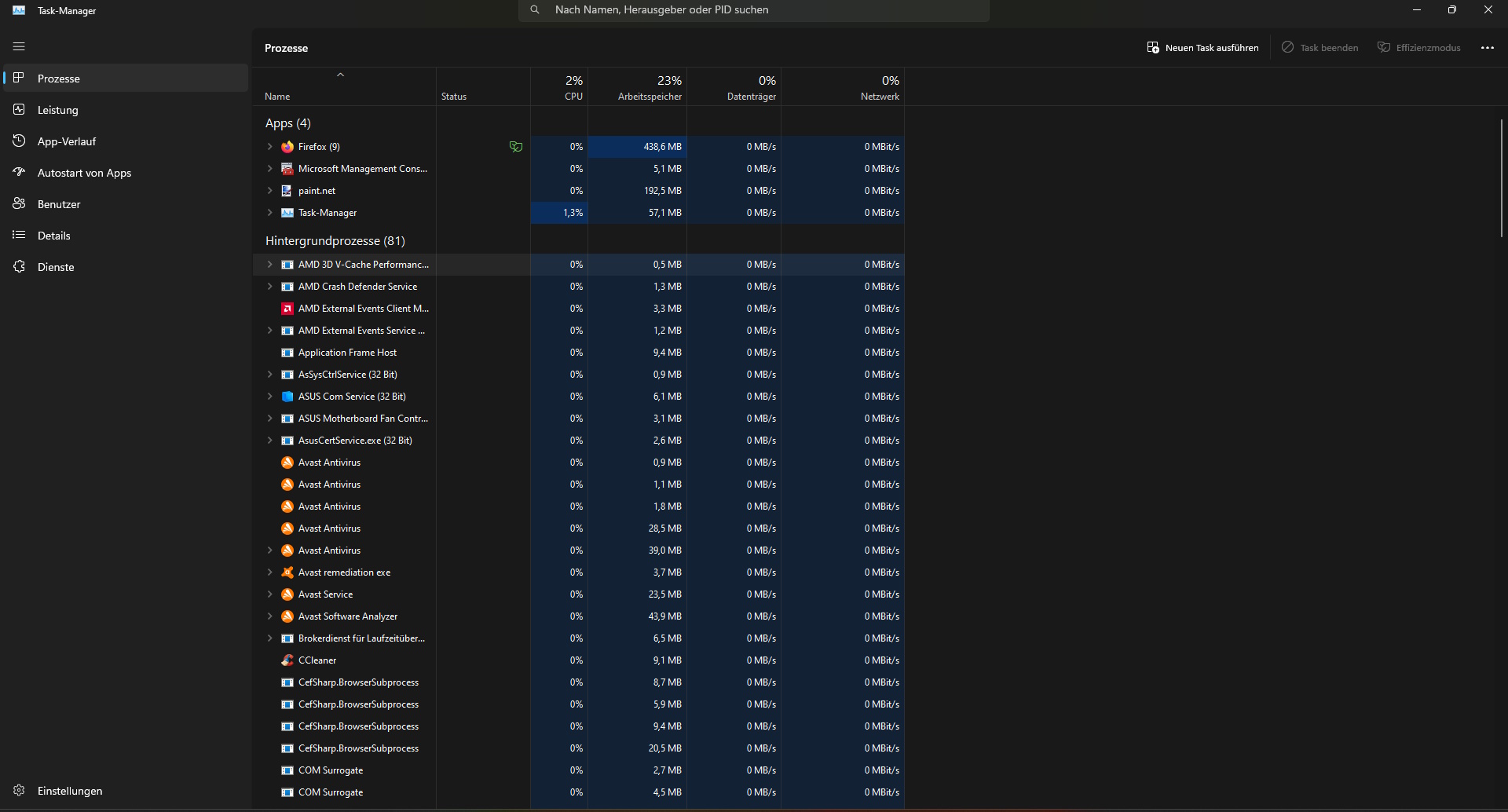Click the Avast Software Analyzer icon
The width and height of the screenshot is (1508, 812).
coord(287,616)
